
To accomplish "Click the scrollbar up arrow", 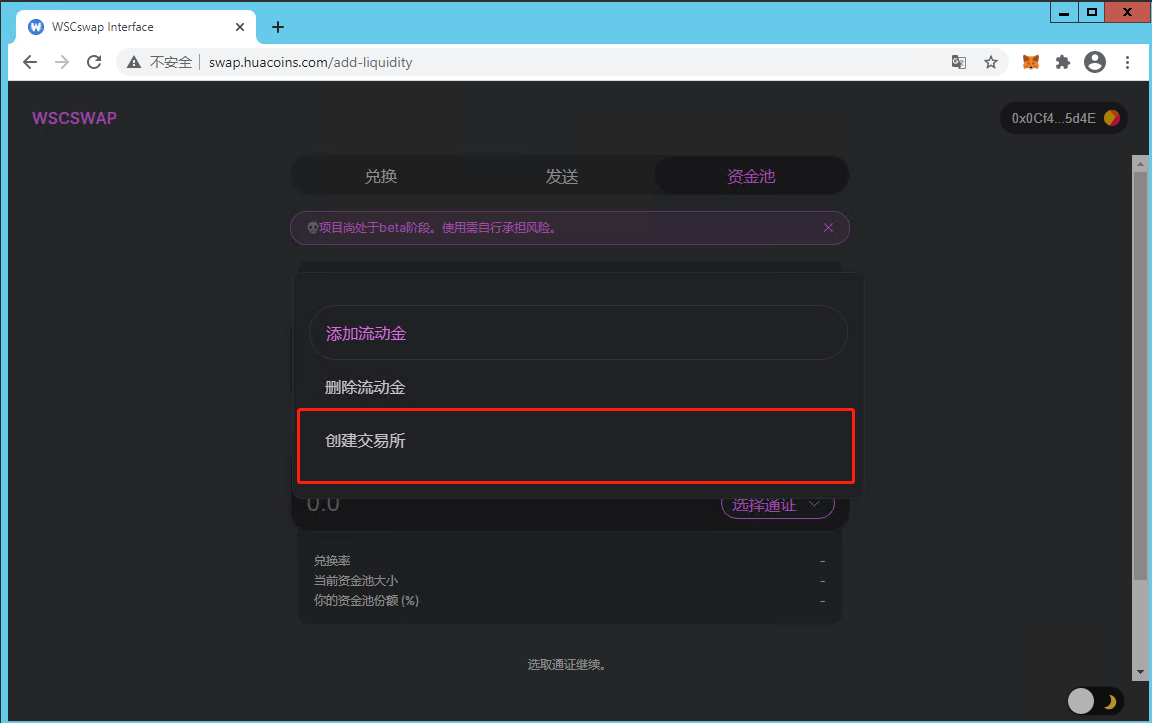I will point(1140,163).
